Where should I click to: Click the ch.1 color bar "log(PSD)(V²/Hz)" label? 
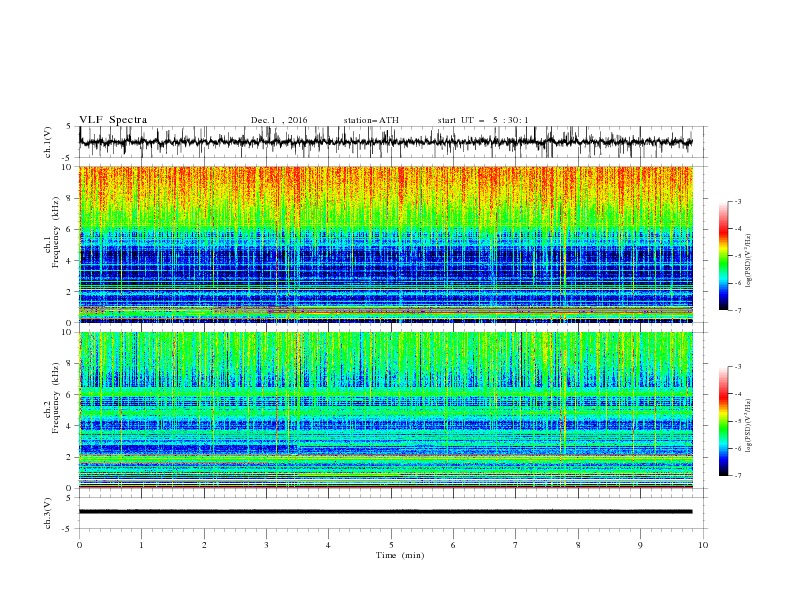[x=749, y=261]
